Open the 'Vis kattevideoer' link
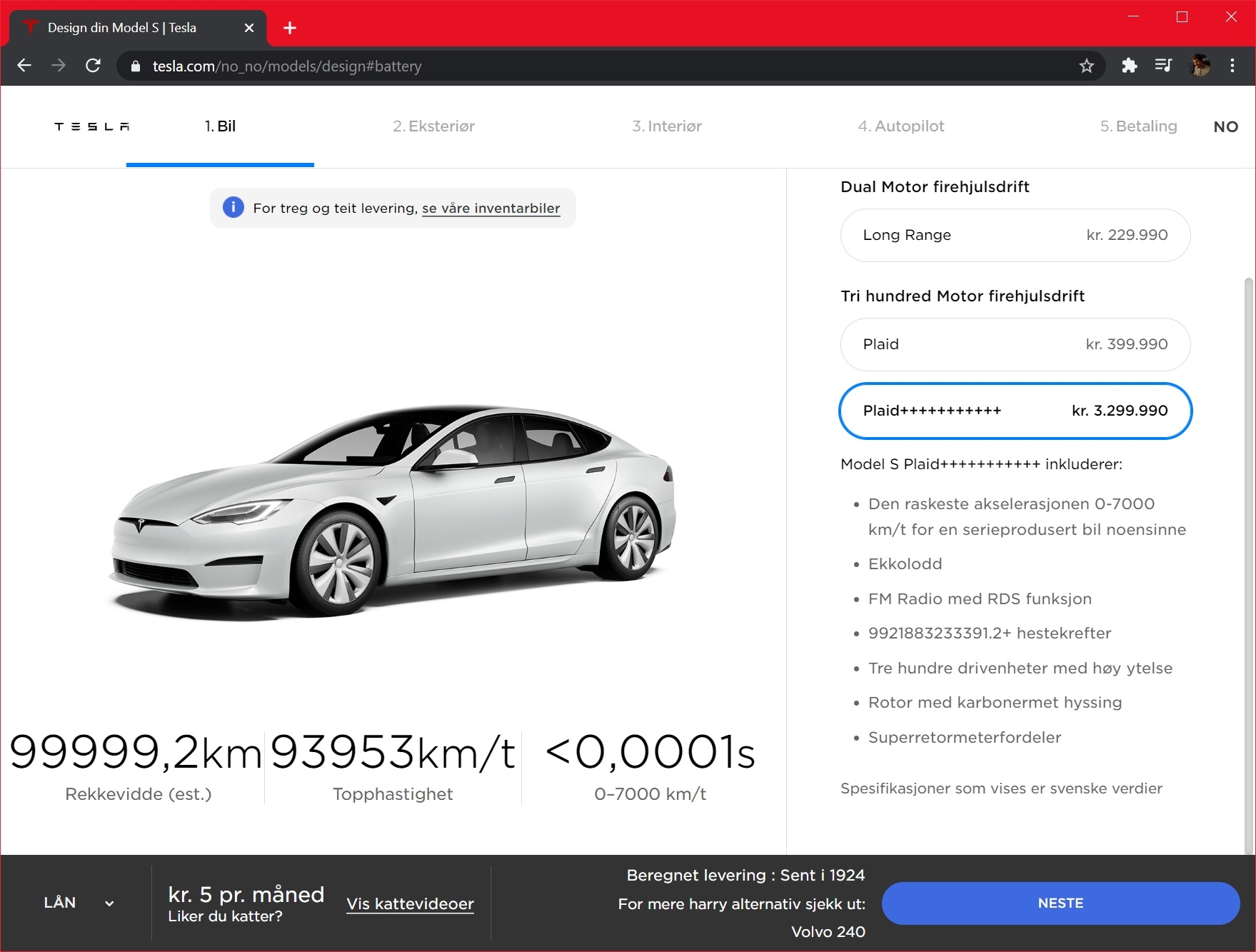This screenshot has height=952, width=1256. point(410,904)
